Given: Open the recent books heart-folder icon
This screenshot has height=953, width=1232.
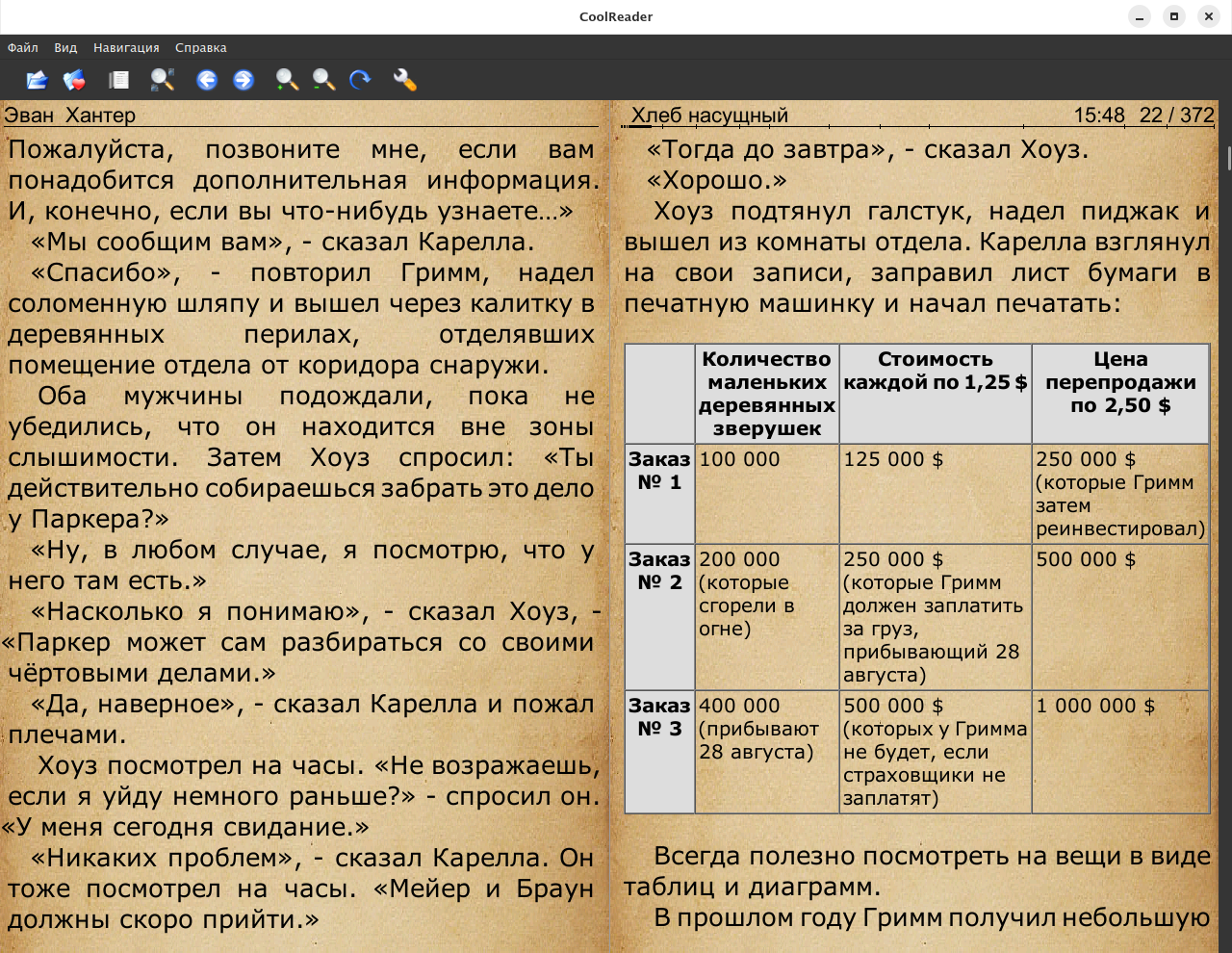Looking at the screenshot, I should click(74, 80).
